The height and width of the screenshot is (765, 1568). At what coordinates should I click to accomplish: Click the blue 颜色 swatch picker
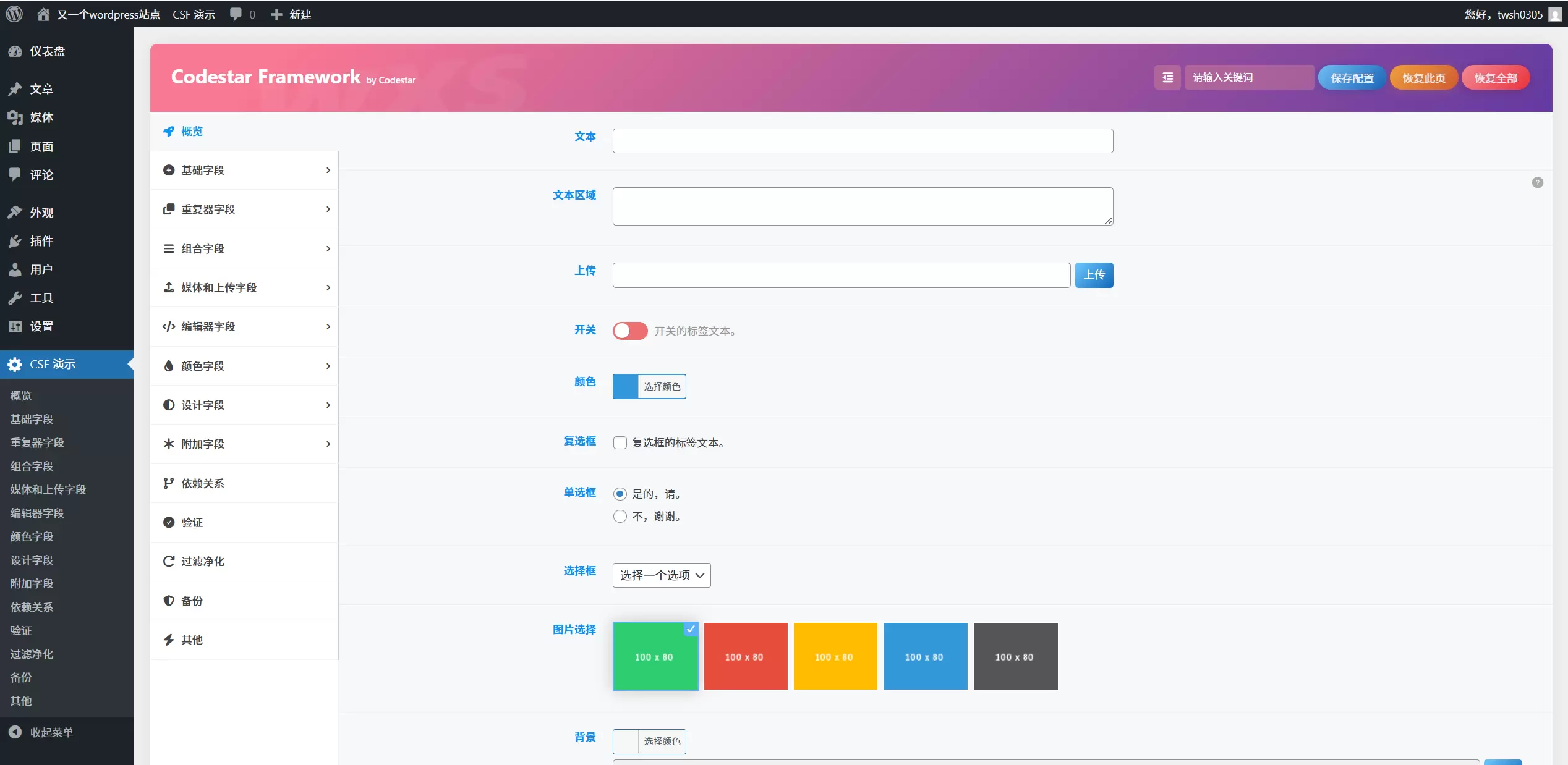point(625,386)
